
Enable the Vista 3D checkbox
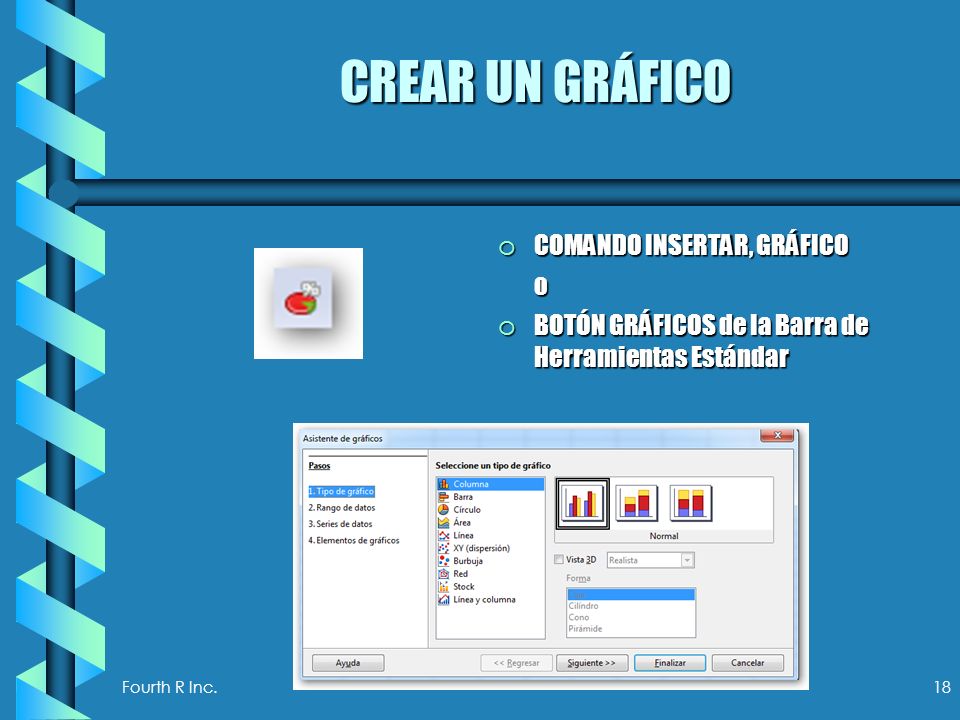pyautogui.click(x=558, y=560)
